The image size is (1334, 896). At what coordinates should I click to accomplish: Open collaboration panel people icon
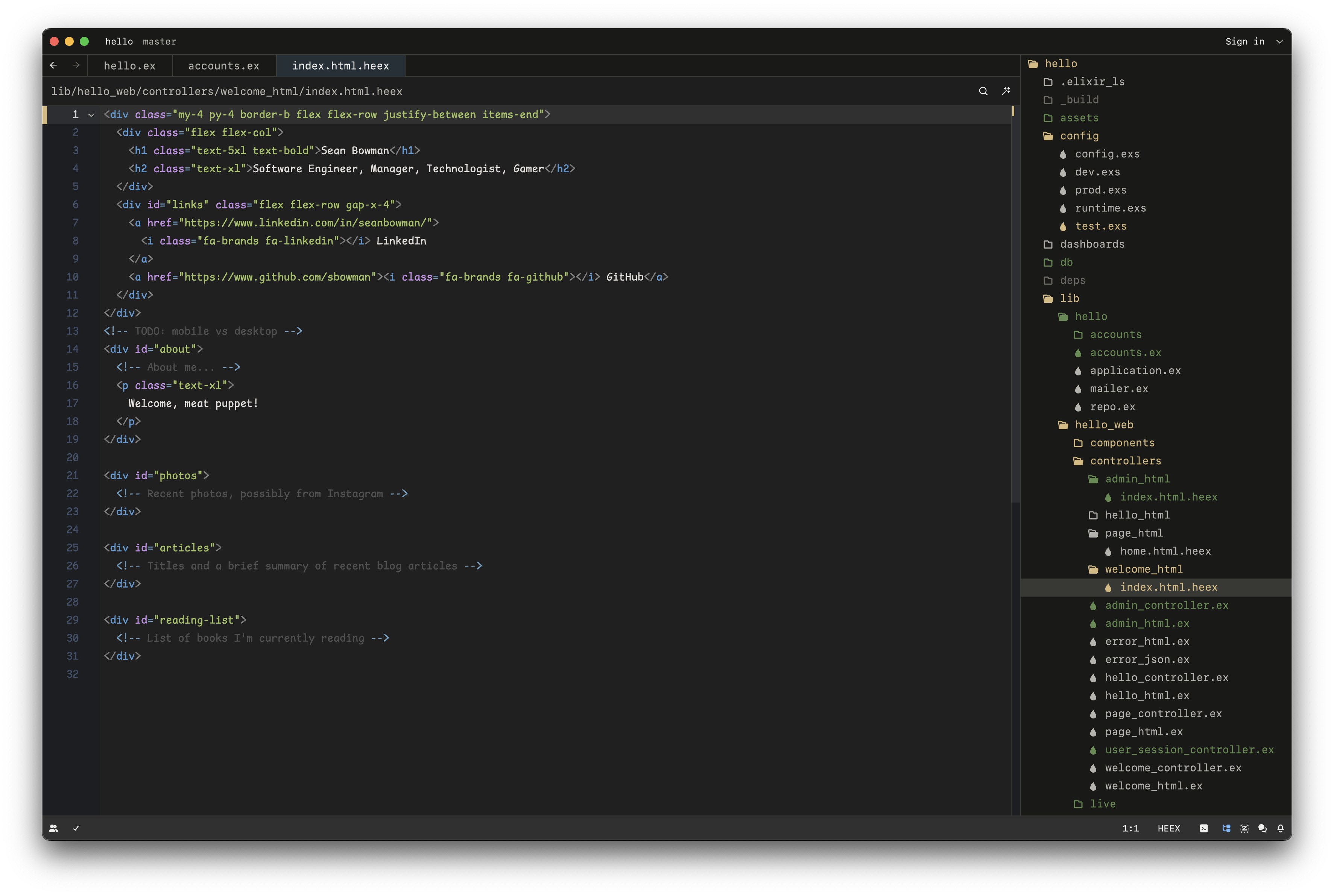pos(53,828)
